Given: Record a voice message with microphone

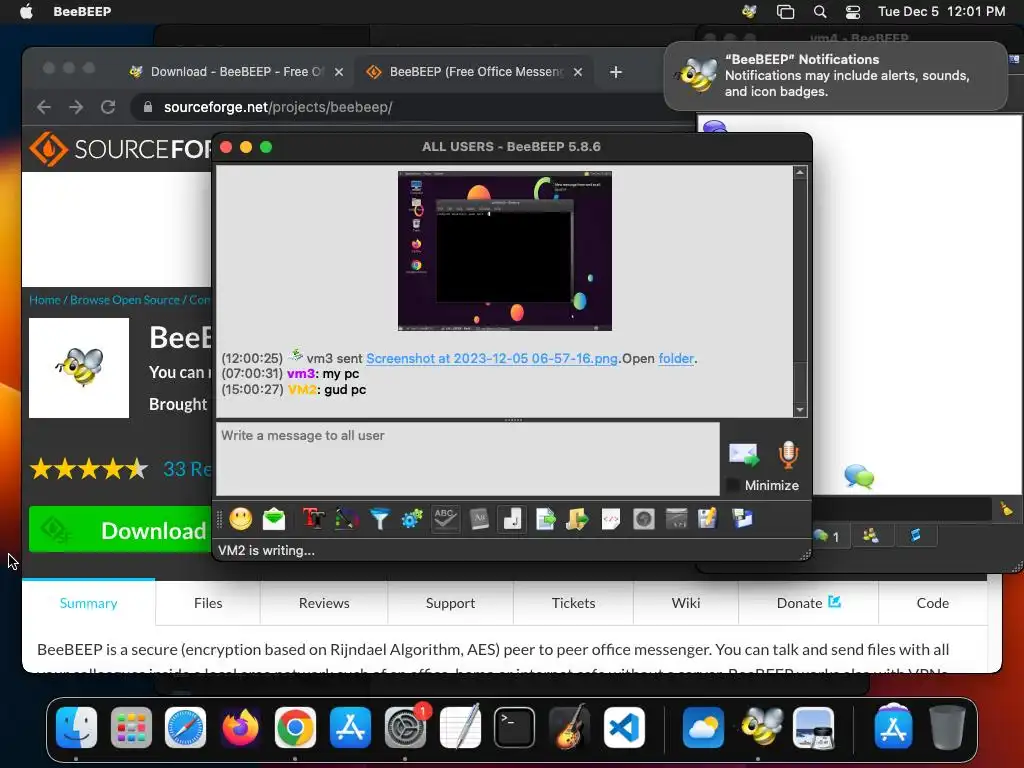Looking at the screenshot, I should 788,455.
